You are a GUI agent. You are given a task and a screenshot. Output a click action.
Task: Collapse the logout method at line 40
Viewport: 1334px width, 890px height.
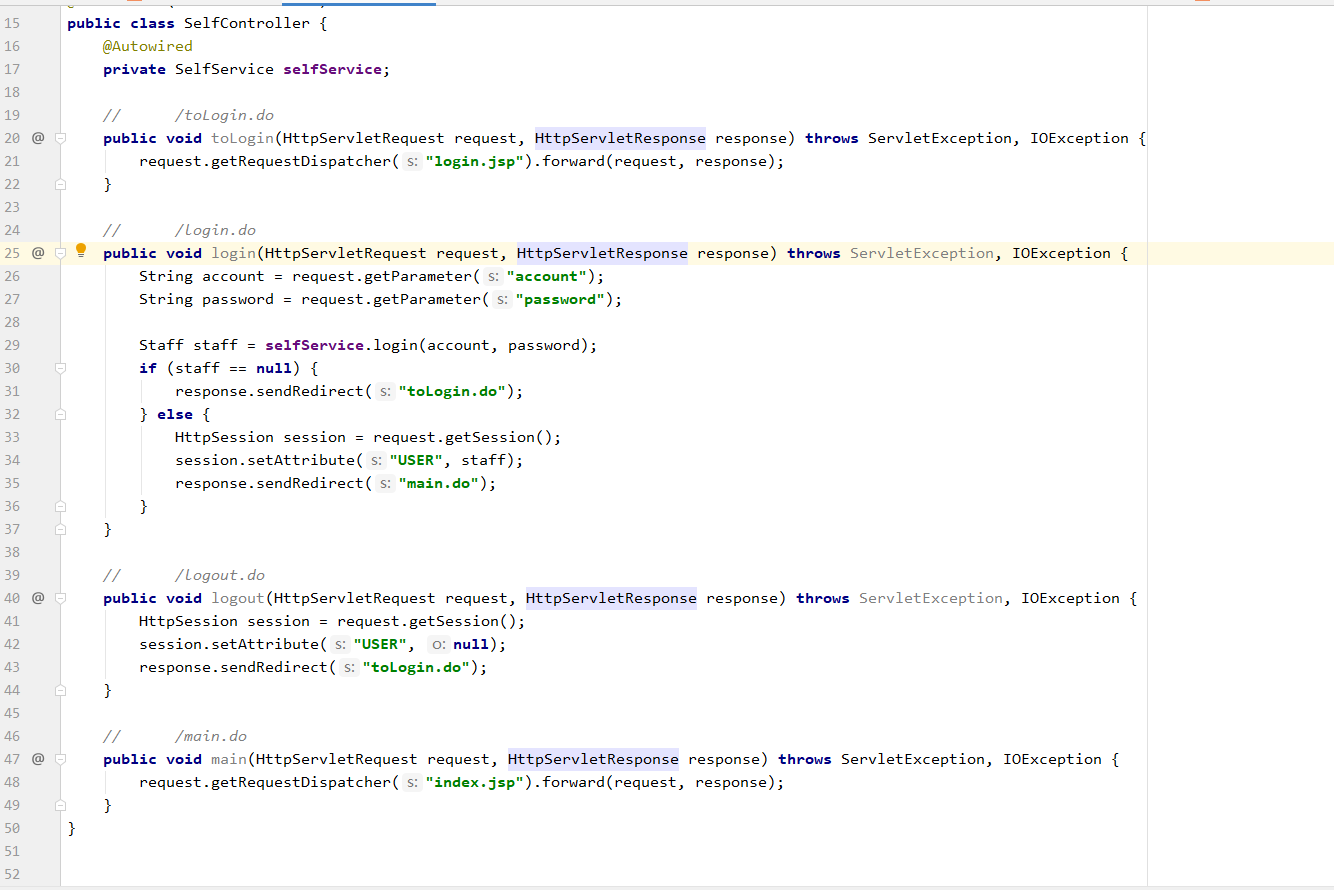coord(60,598)
